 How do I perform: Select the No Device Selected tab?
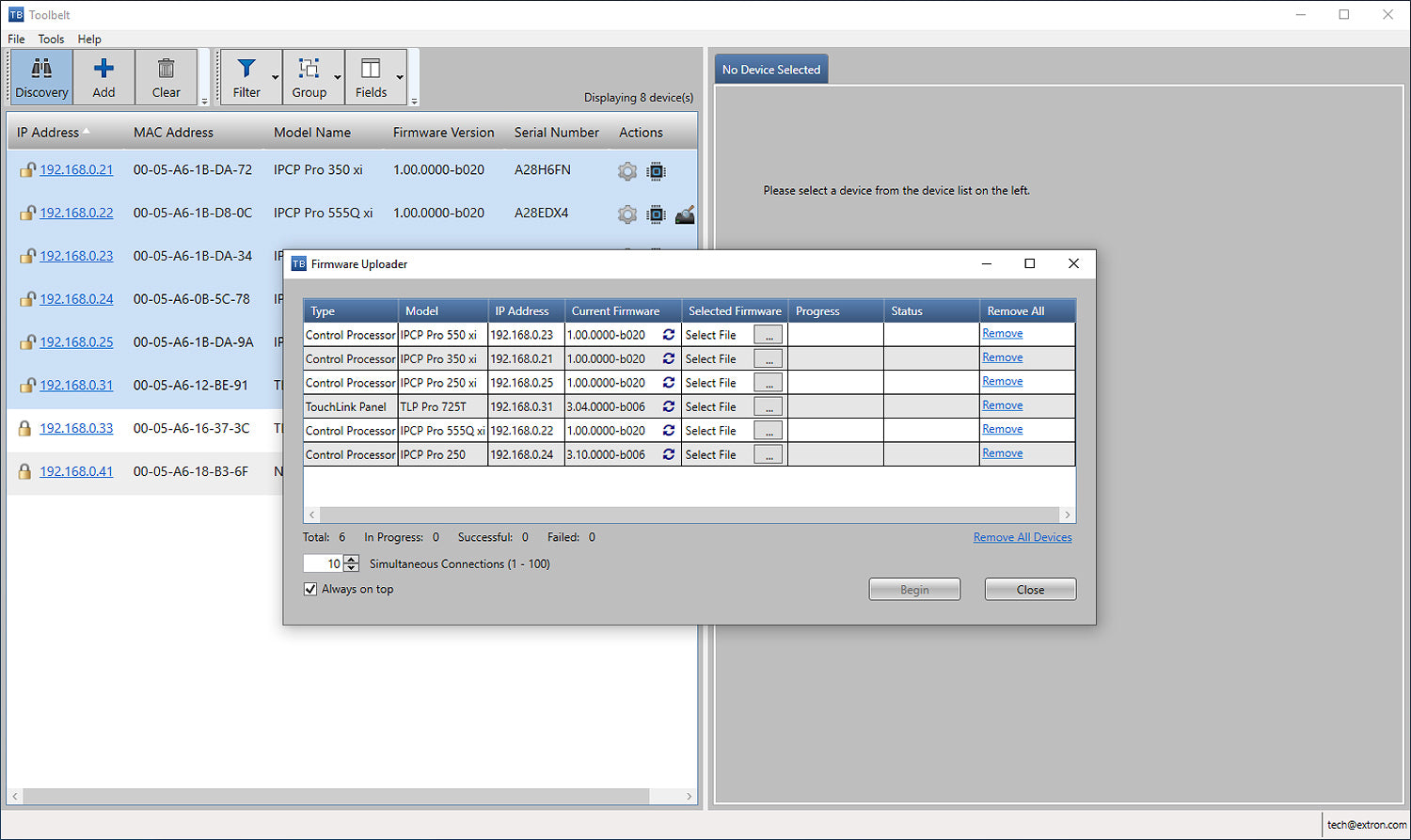pos(771,70)
